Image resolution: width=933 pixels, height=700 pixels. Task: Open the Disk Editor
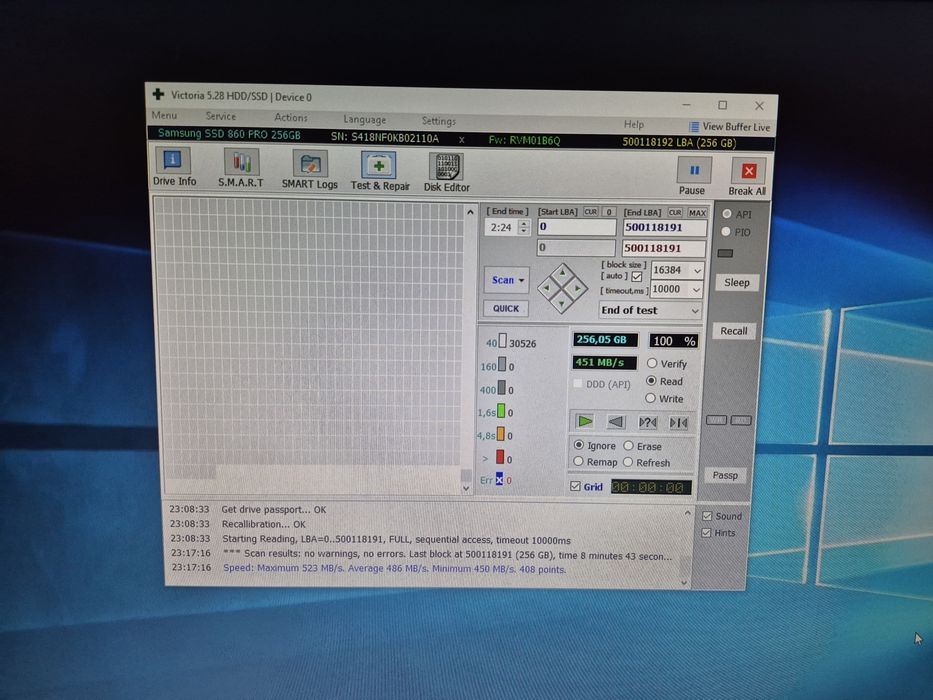tap(446, 172)
